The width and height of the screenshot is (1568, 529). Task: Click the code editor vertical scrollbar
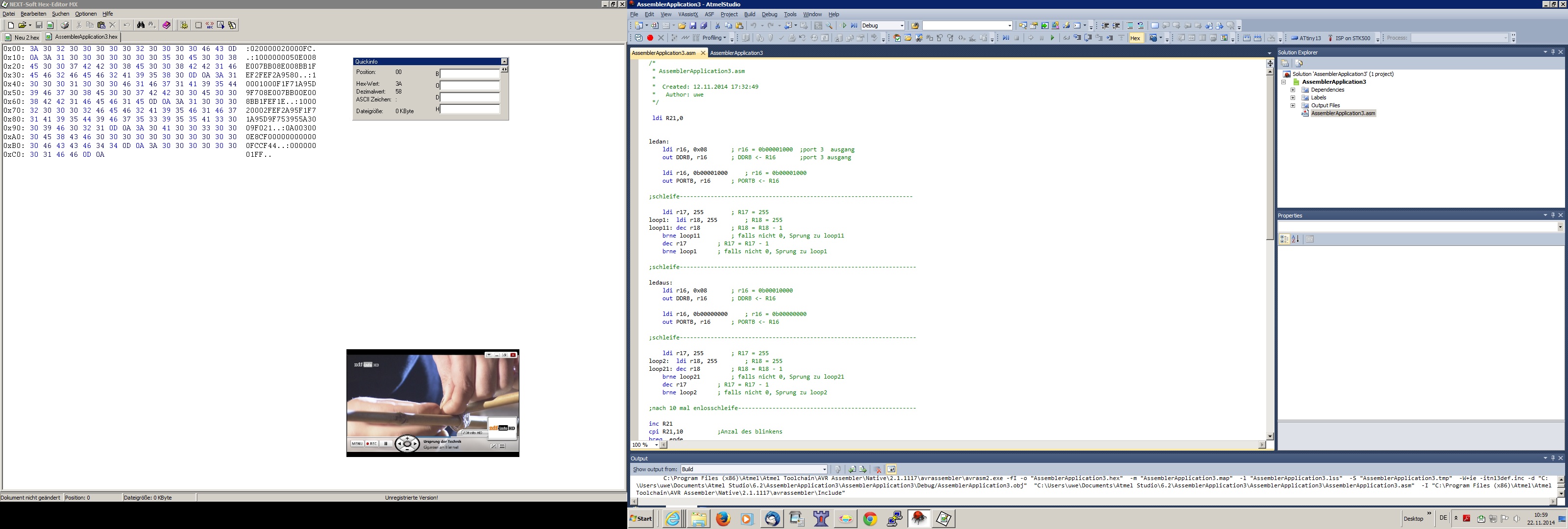pos(1270,254)
